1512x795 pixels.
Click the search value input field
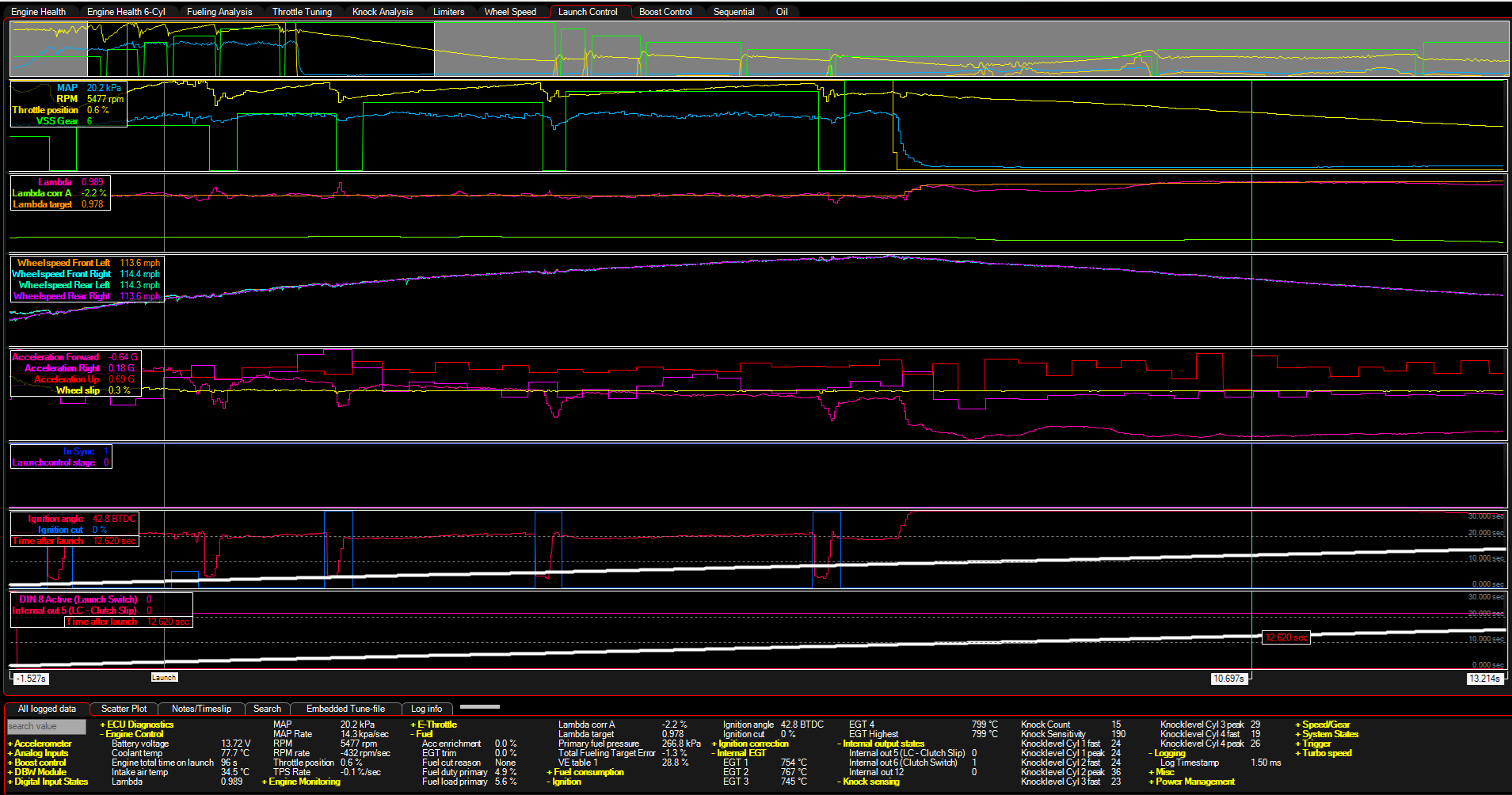coord(46,726)
